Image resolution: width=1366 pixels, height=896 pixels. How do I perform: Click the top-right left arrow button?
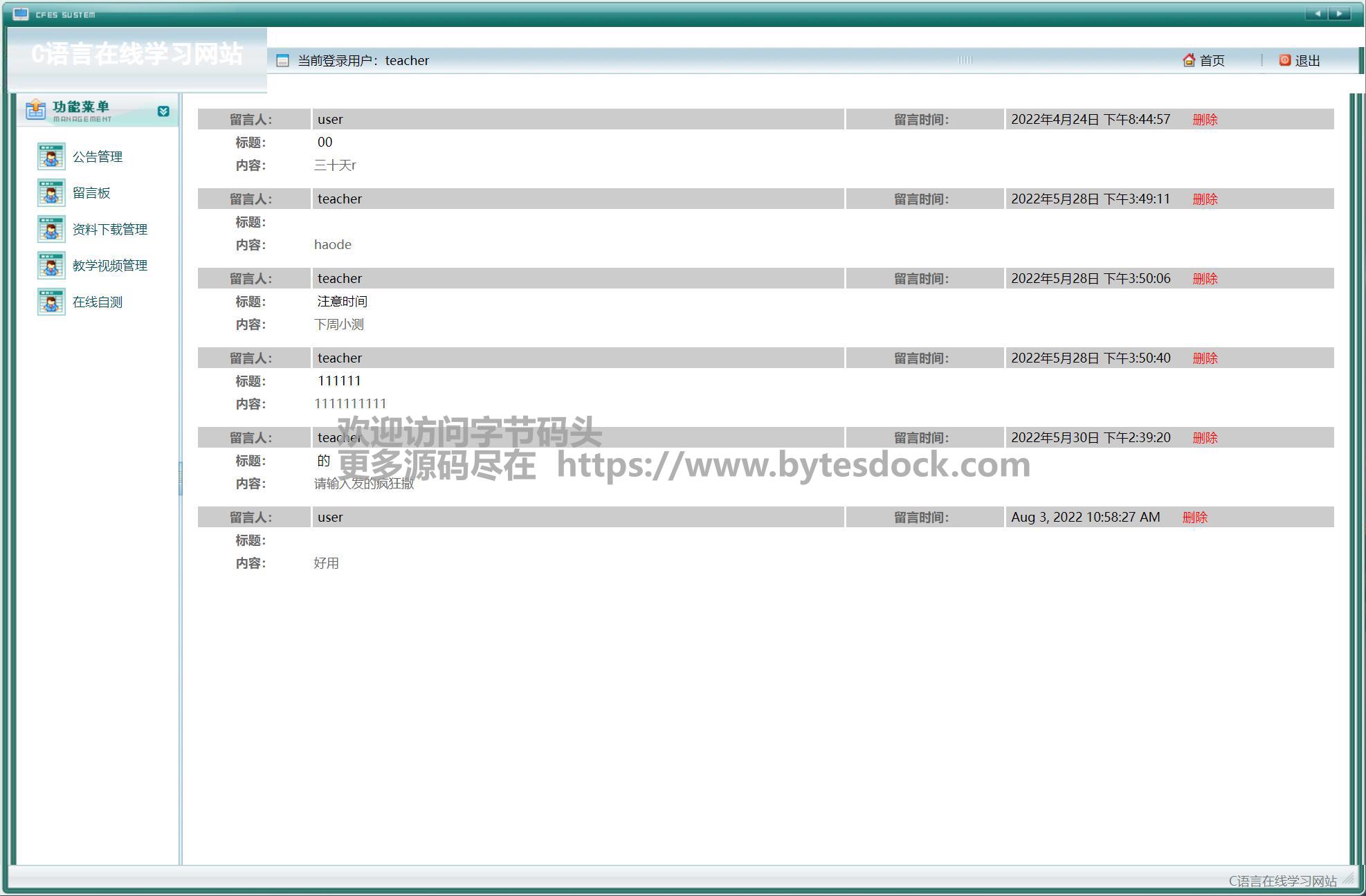point(1317,14)
